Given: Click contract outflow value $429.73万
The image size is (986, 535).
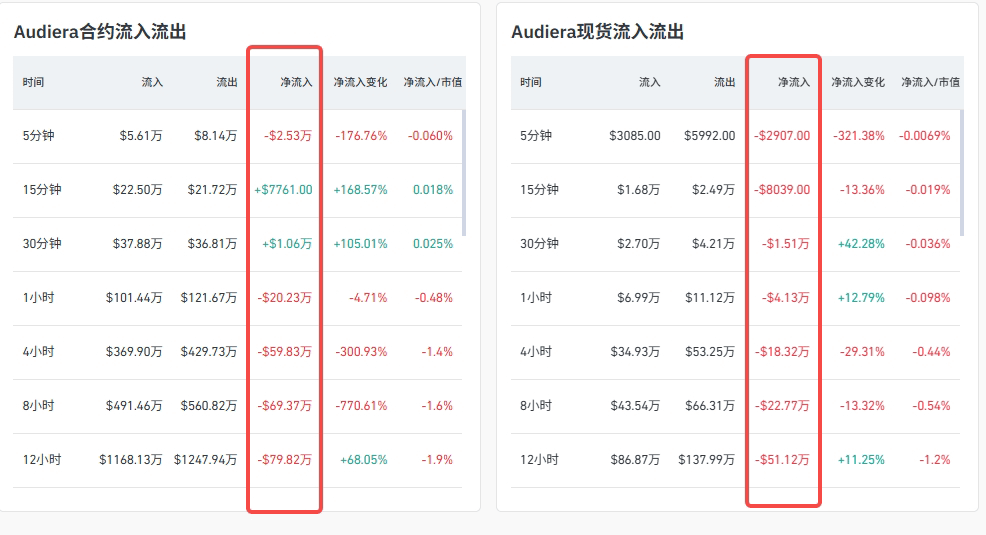Looking at the screenshot, I should pyautogui.click(x=209, y=352).
